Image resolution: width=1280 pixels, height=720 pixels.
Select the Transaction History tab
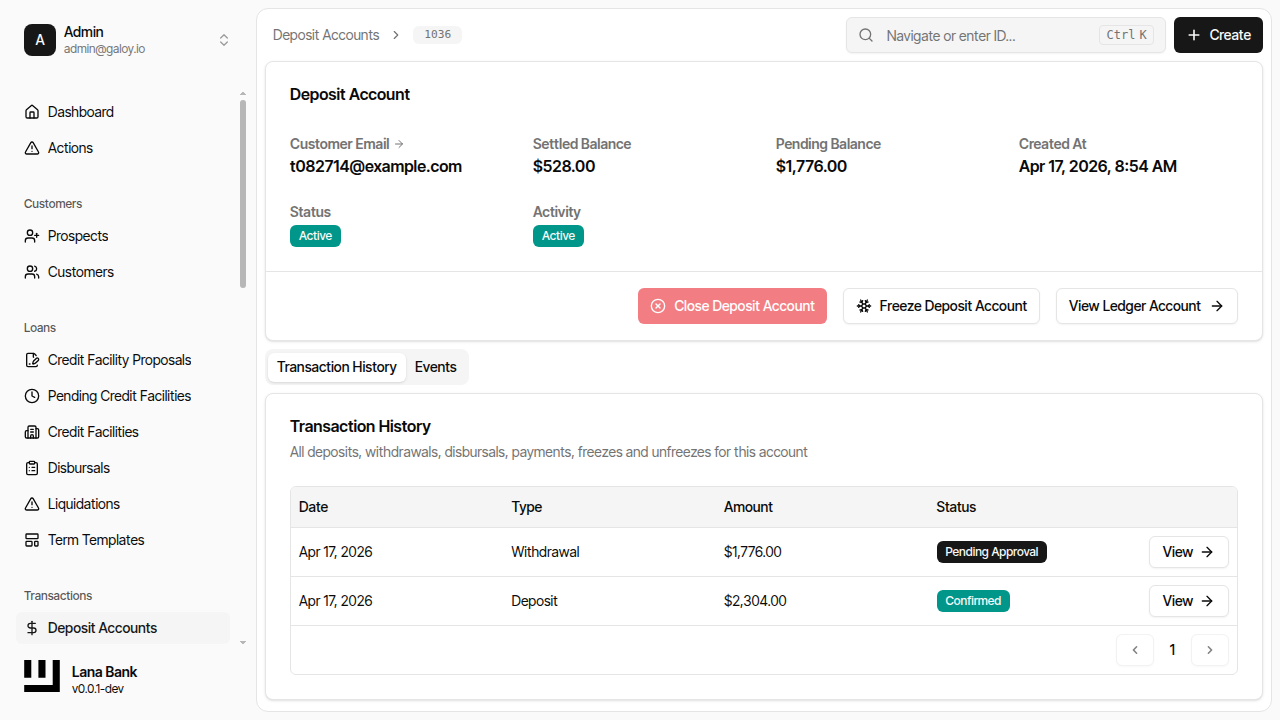coord(336,366)
